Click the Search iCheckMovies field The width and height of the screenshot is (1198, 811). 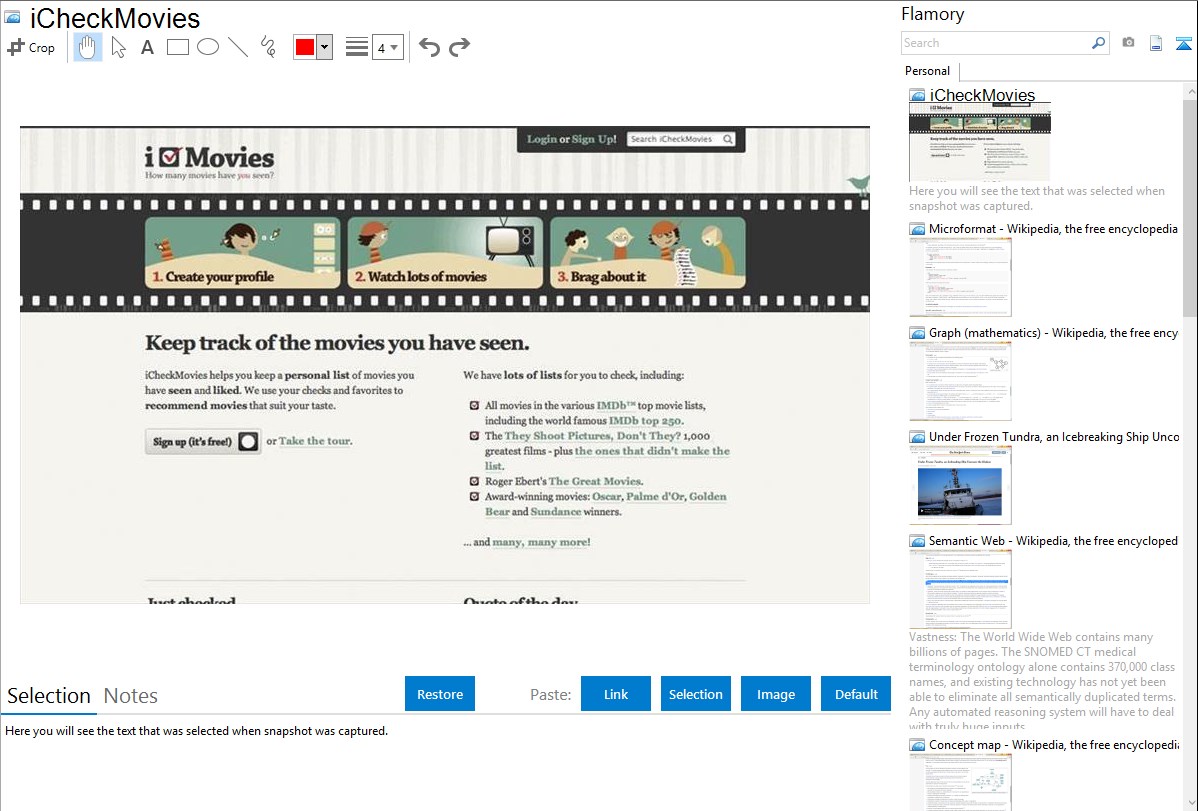point(682,139)
